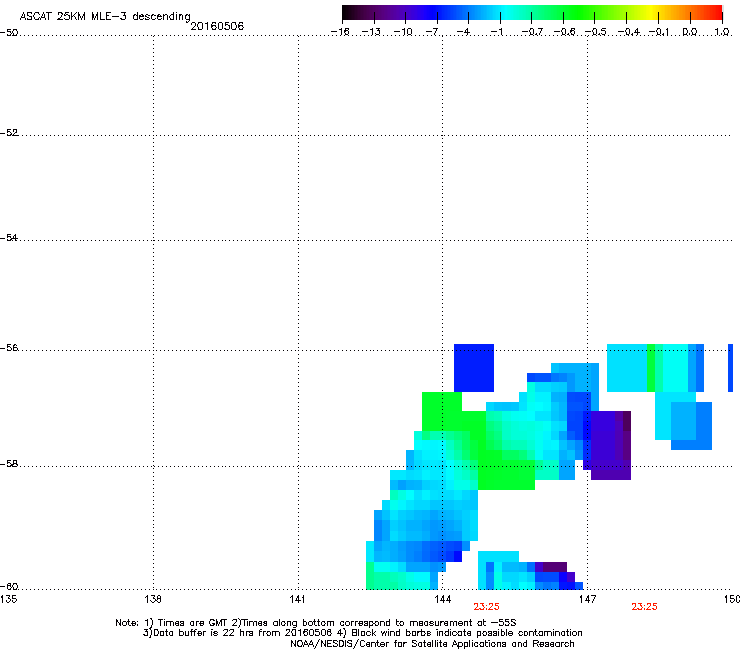Click the longitude label 138
The image size is (740, 650).
(153, 599)
